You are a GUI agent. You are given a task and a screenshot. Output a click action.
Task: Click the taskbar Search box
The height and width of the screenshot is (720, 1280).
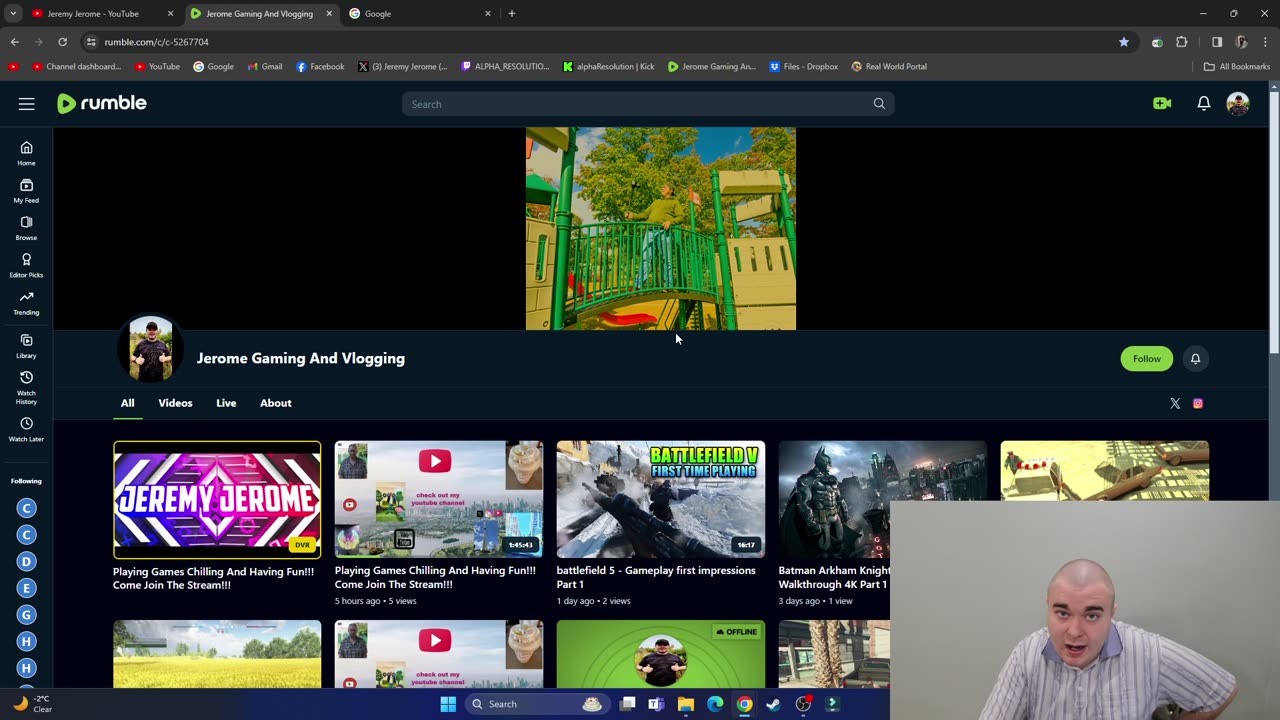(x=537, y=704)
